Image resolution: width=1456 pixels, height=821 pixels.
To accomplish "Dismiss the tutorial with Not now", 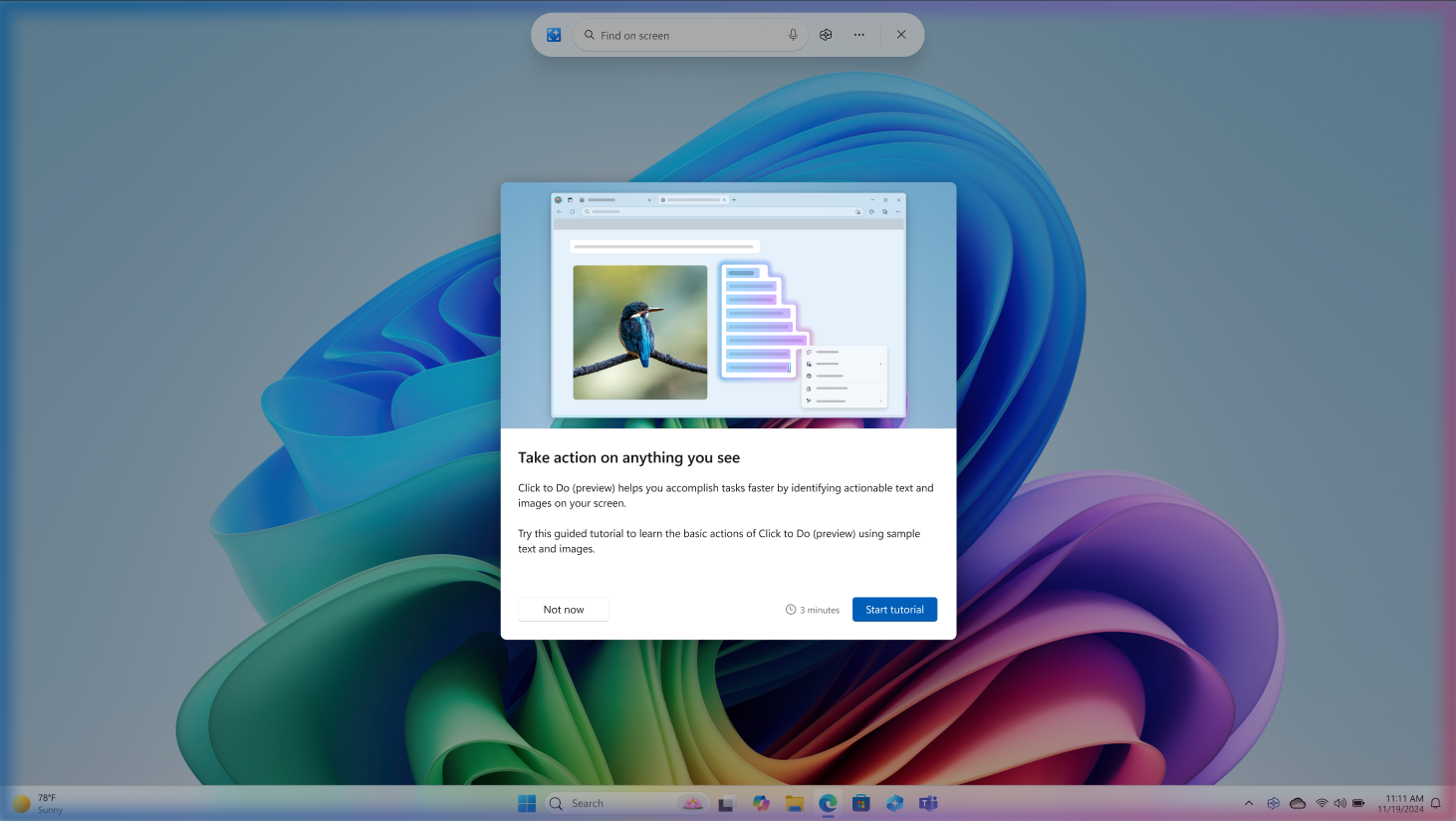I will 563,609.
